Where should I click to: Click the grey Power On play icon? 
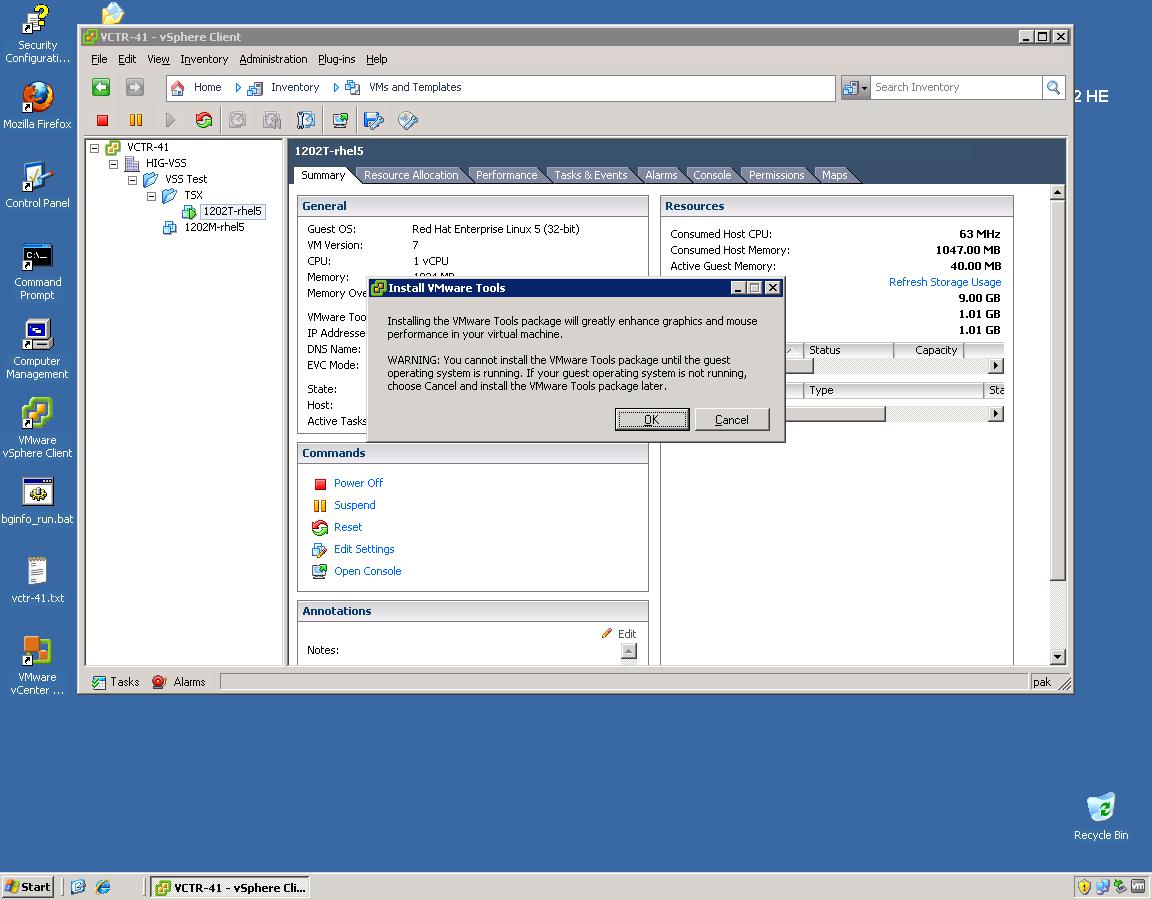tap(170, 120)
